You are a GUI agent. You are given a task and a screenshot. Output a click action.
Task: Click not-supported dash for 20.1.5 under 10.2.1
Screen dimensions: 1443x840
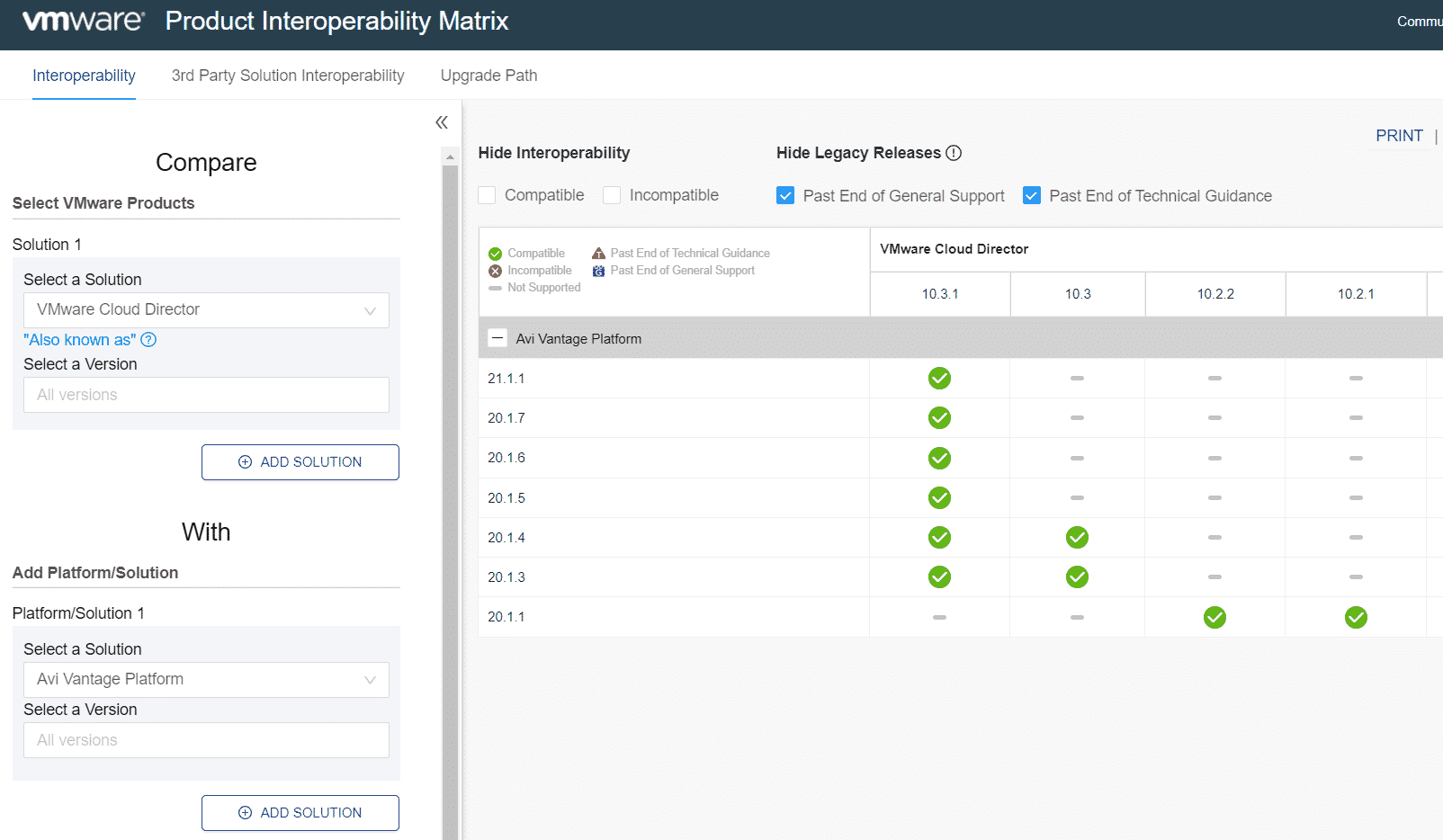(1356, 497)
